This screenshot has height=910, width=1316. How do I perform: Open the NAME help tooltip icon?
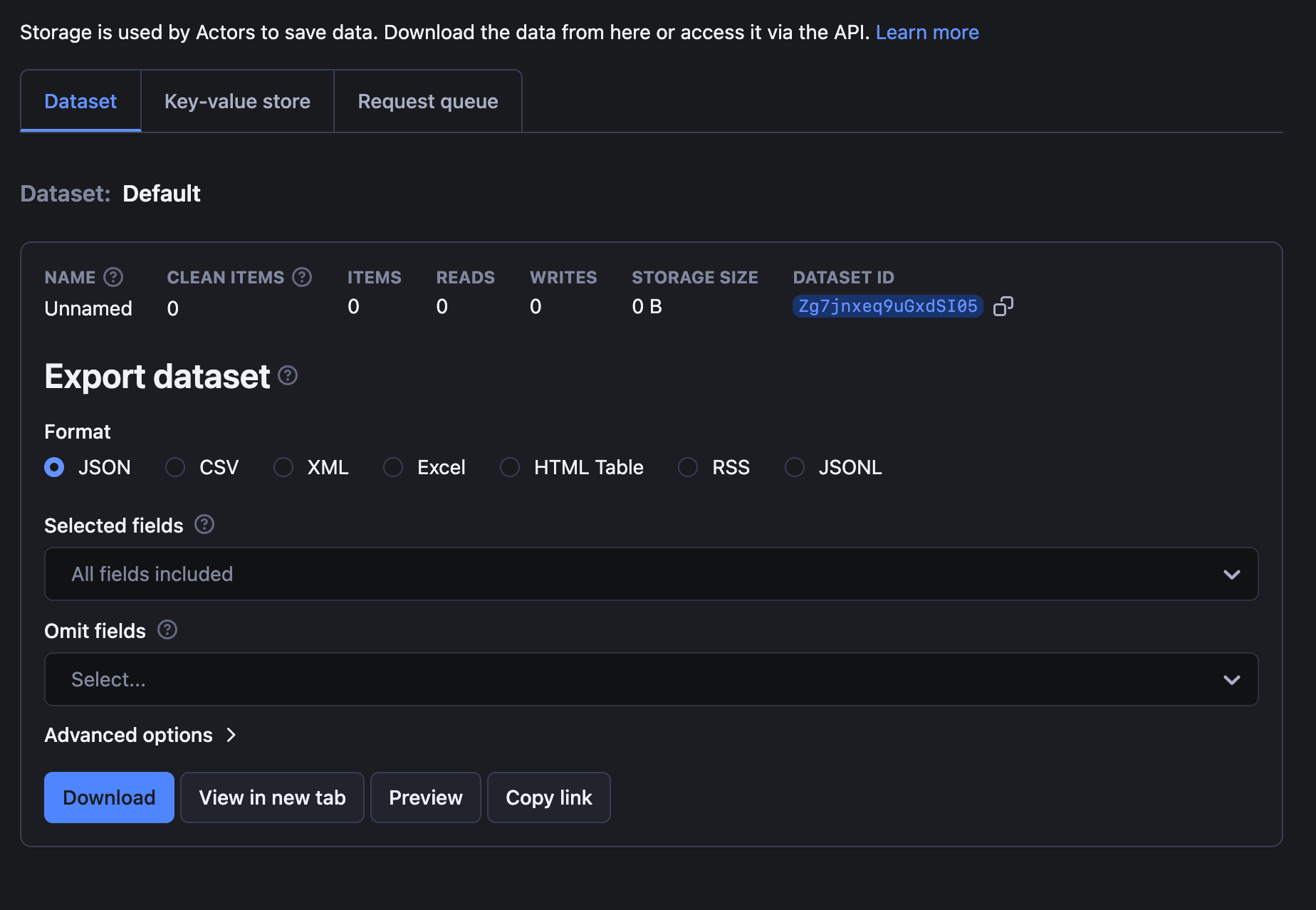point(113,278)
